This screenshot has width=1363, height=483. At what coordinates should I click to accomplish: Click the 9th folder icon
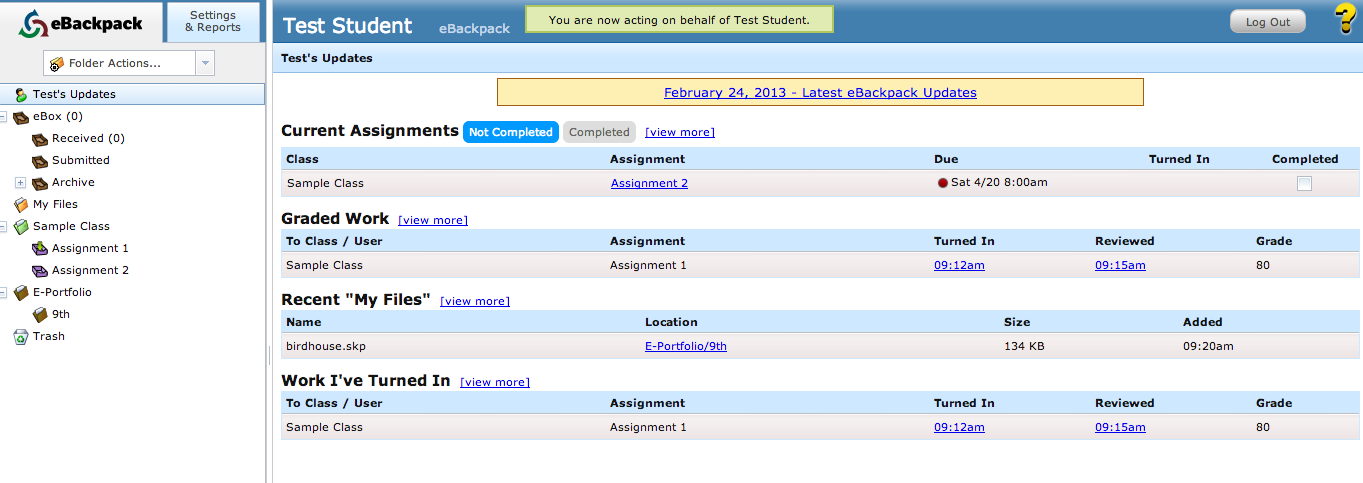pyautogui.click(x=40, y=315)
